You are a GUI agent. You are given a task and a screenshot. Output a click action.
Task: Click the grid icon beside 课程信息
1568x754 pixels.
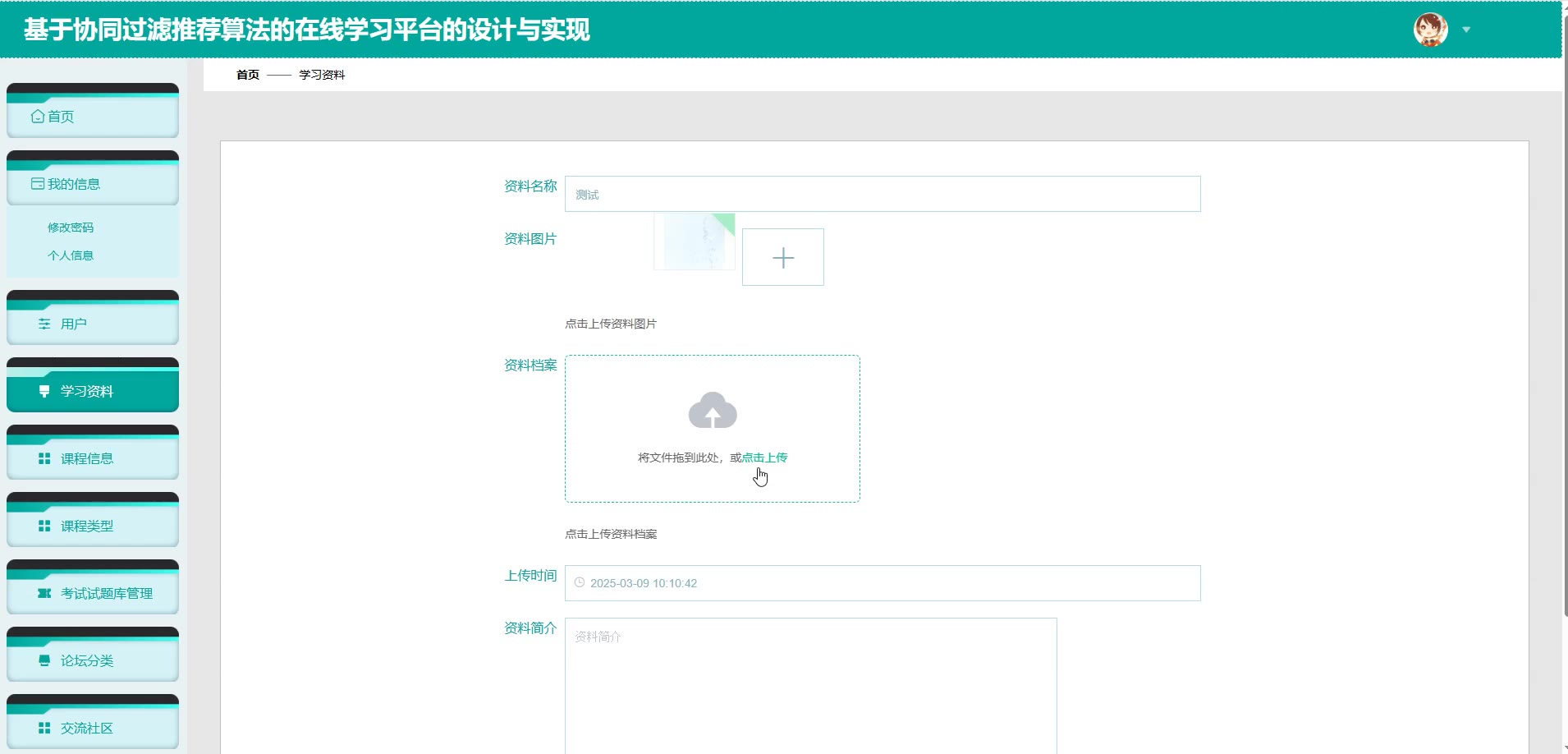click(44, 458)
